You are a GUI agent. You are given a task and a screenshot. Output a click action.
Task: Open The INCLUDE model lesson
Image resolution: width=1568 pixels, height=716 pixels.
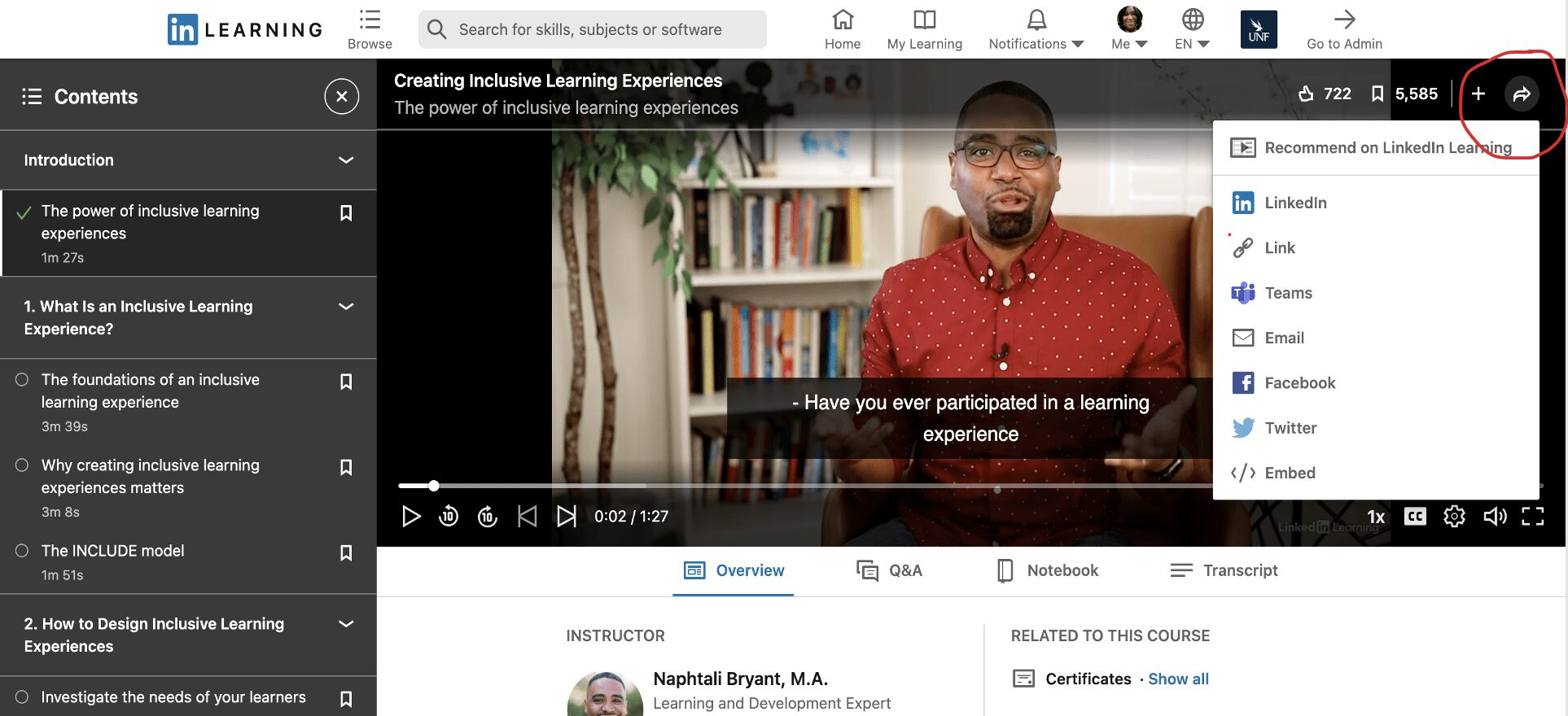click(x=113, y=551)
